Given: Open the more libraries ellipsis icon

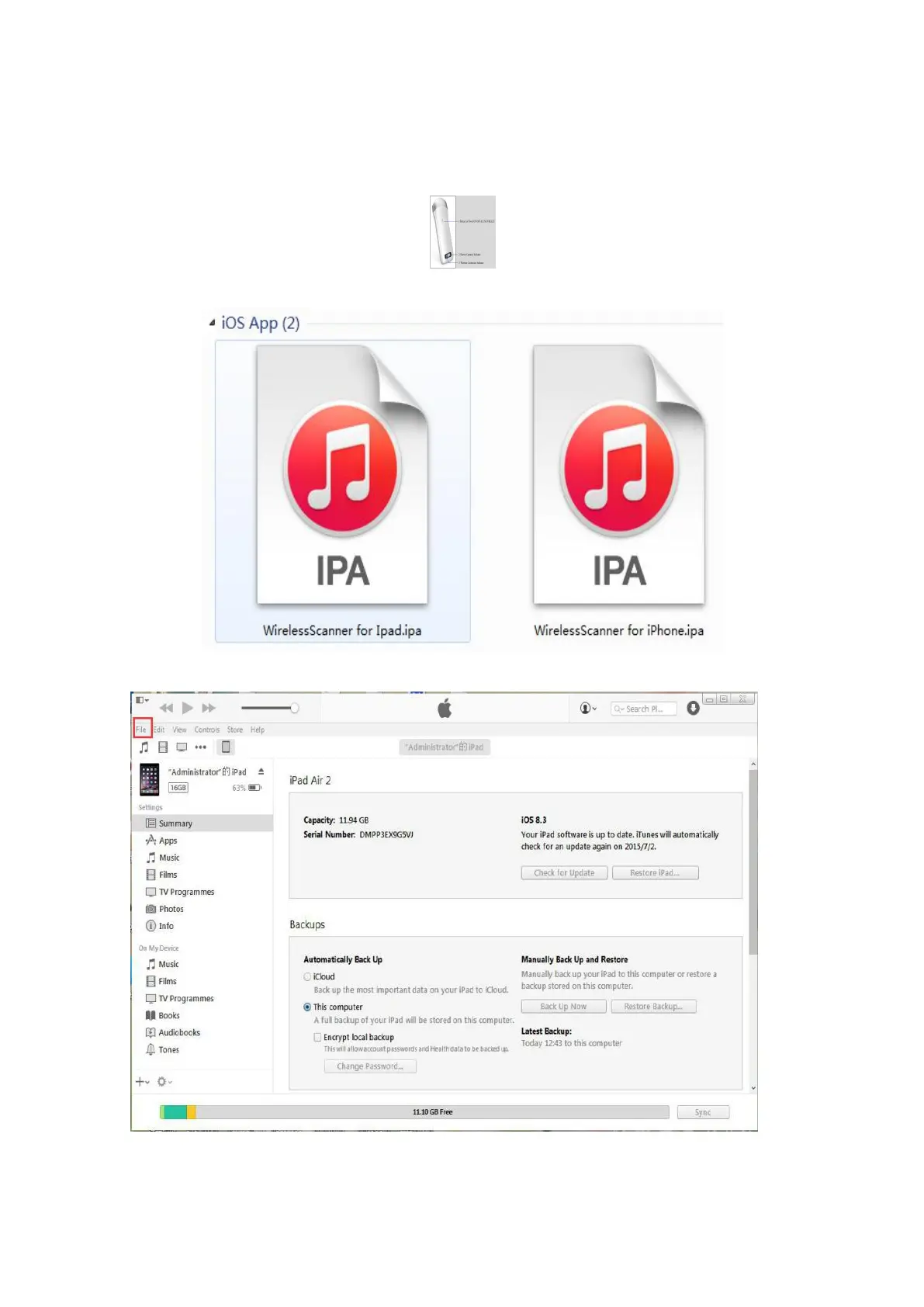Looking at the screenshot, I should coord(201,747).
